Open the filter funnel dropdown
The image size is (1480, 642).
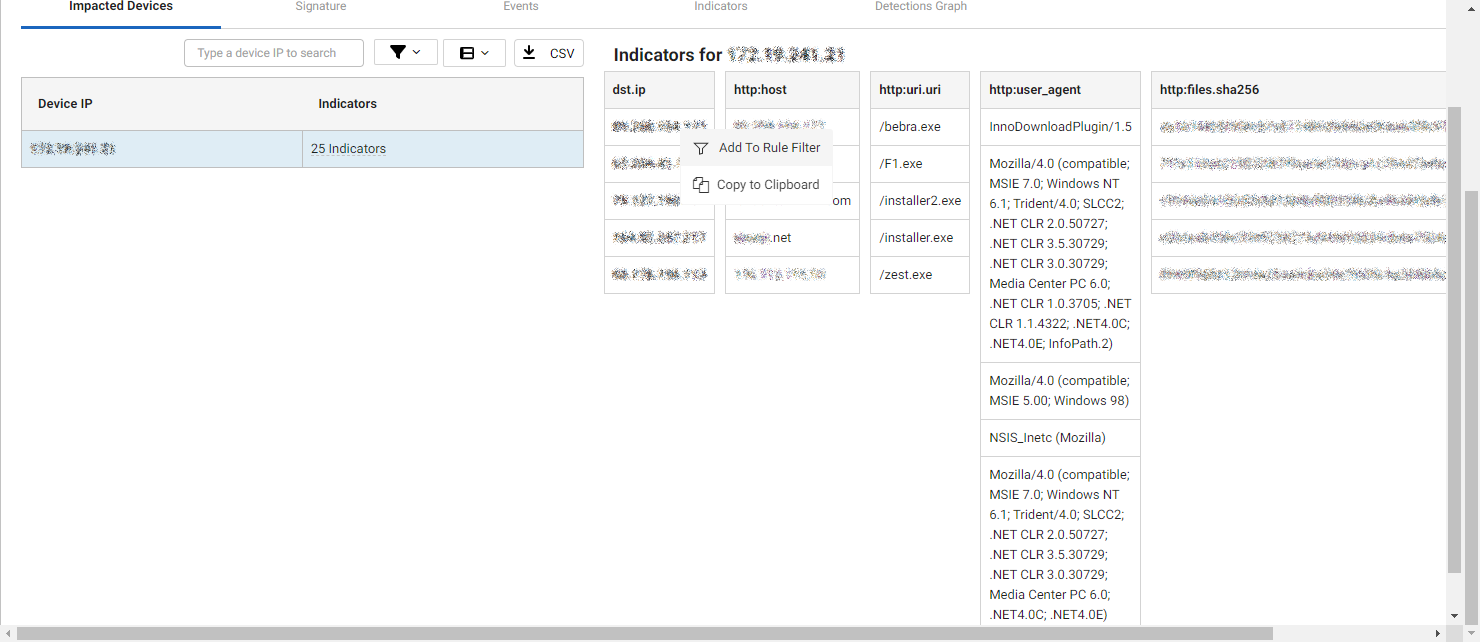pyautogui.click(x=405, y=53)
